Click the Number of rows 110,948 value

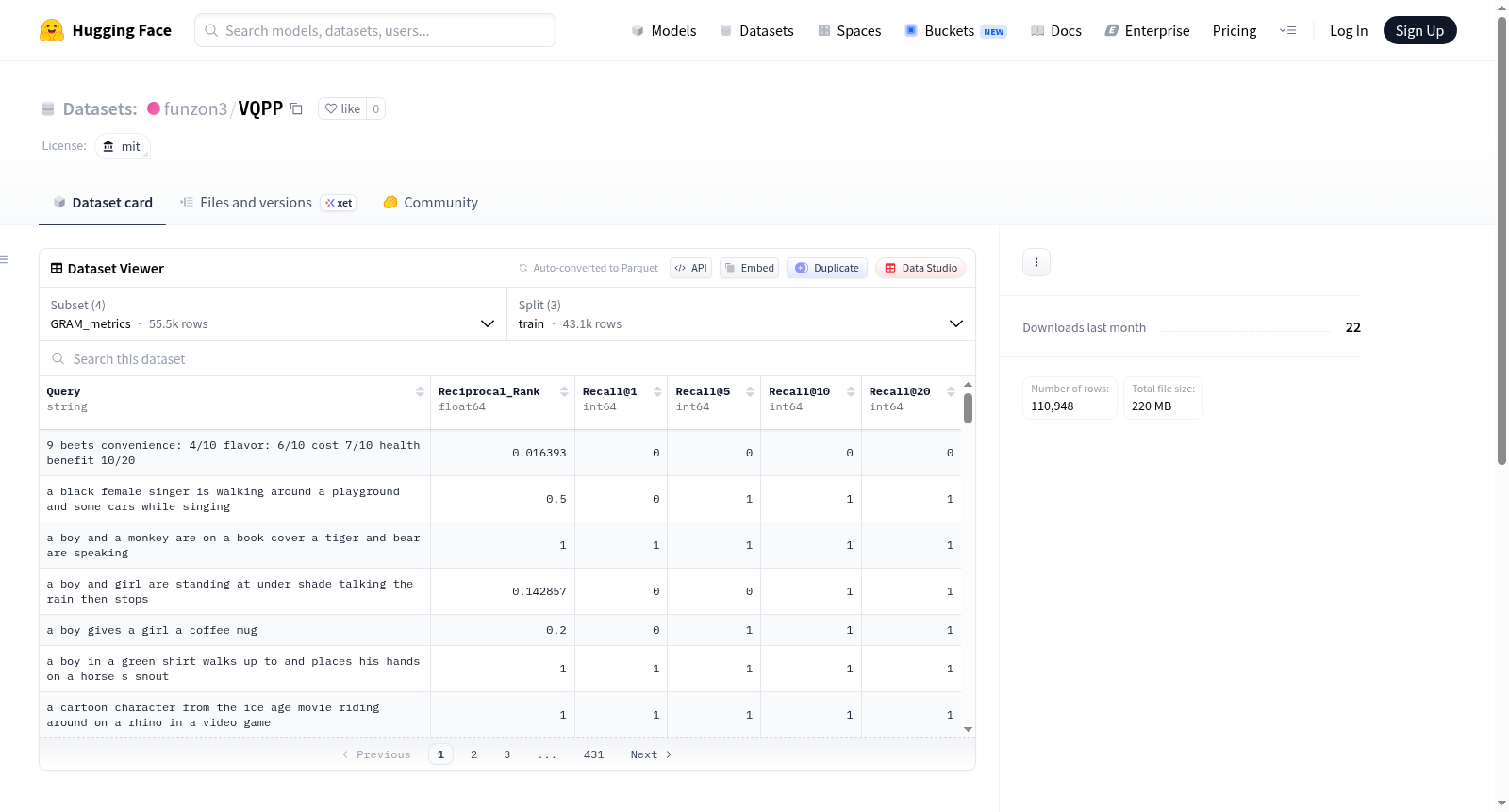[x=1053, y=406]
